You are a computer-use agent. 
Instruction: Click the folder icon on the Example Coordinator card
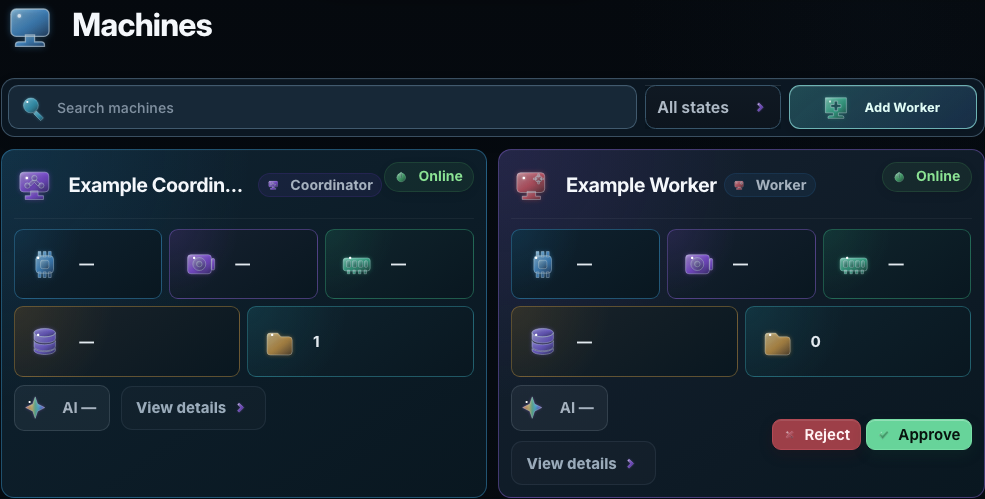point(280,343)
